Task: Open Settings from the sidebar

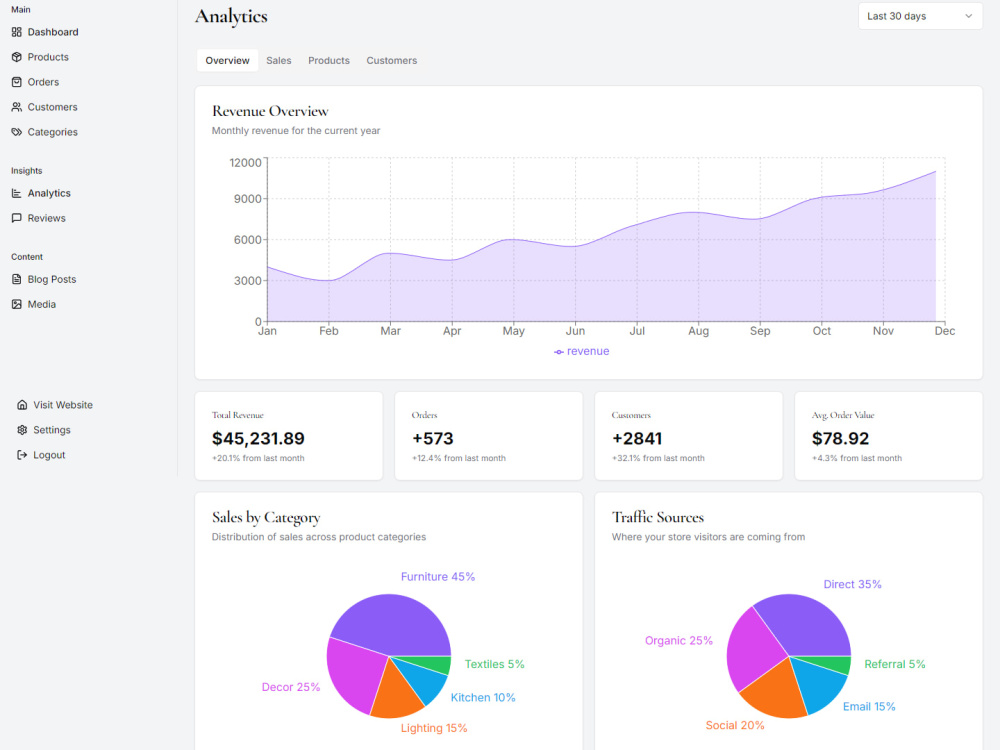Action: click(x=52, y=430)
